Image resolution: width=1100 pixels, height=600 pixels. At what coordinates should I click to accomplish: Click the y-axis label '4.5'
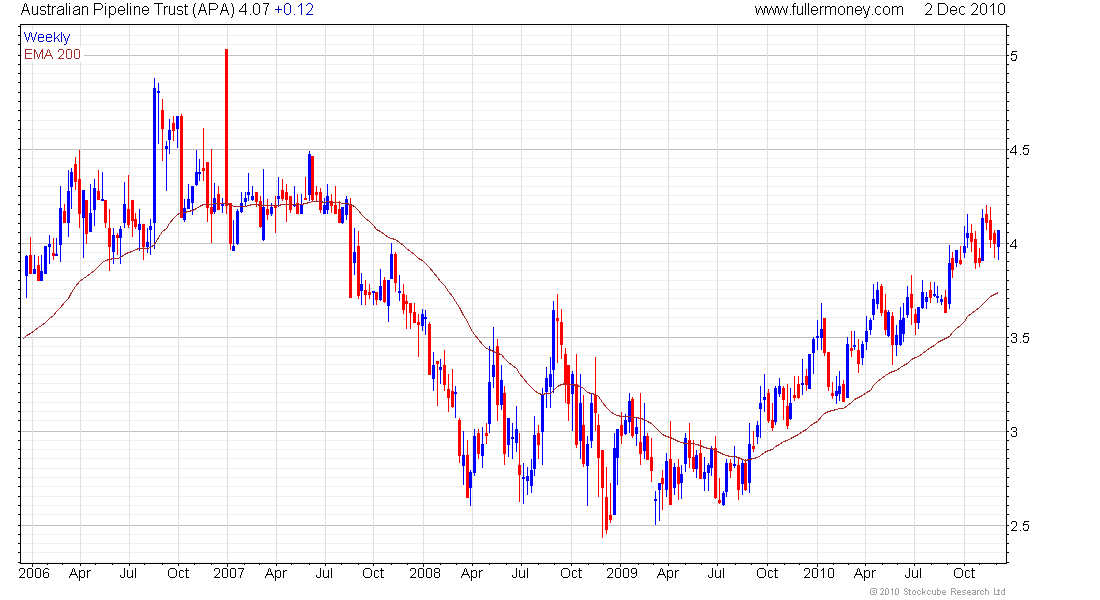(x=1019, y=150)
